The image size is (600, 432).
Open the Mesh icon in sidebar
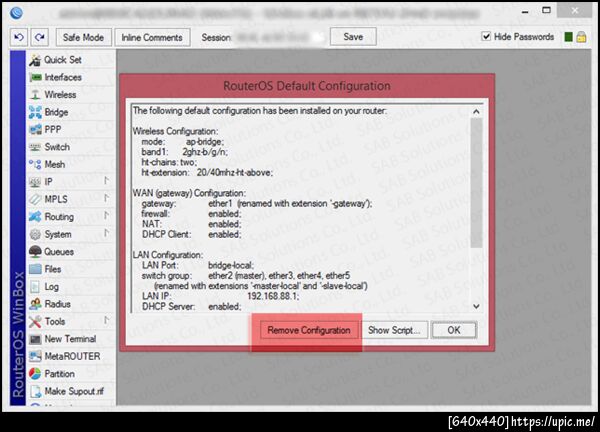point(35,165)
